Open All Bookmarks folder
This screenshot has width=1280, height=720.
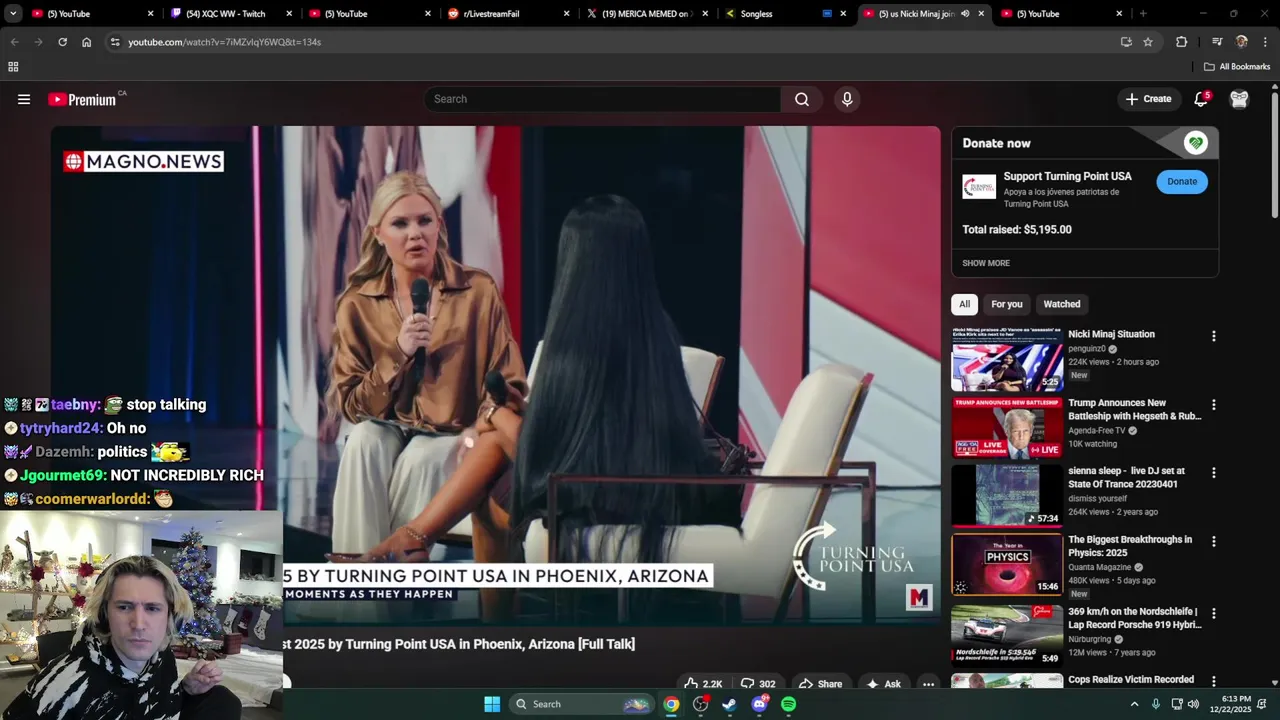[1237, 67]
